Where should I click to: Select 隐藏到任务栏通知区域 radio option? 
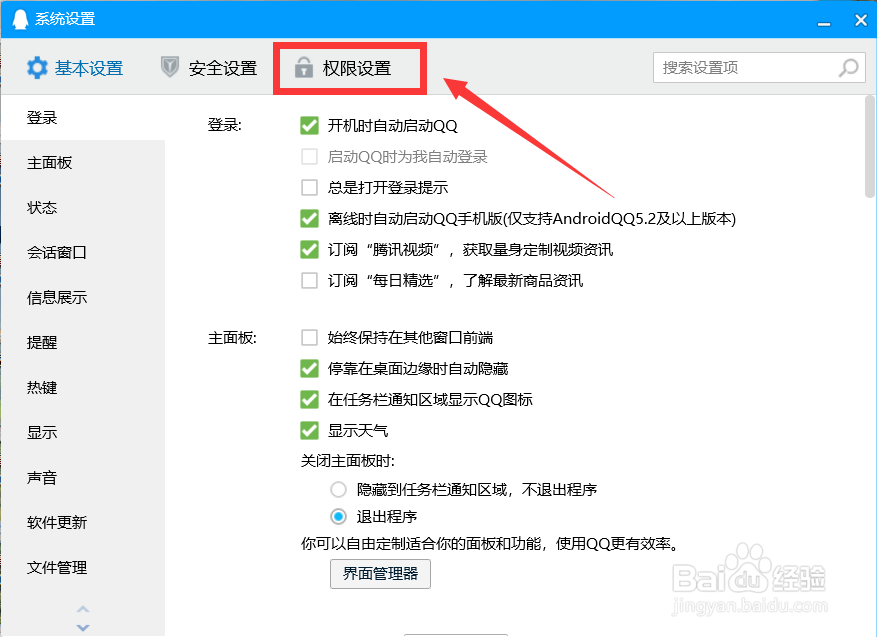(338, 490)
